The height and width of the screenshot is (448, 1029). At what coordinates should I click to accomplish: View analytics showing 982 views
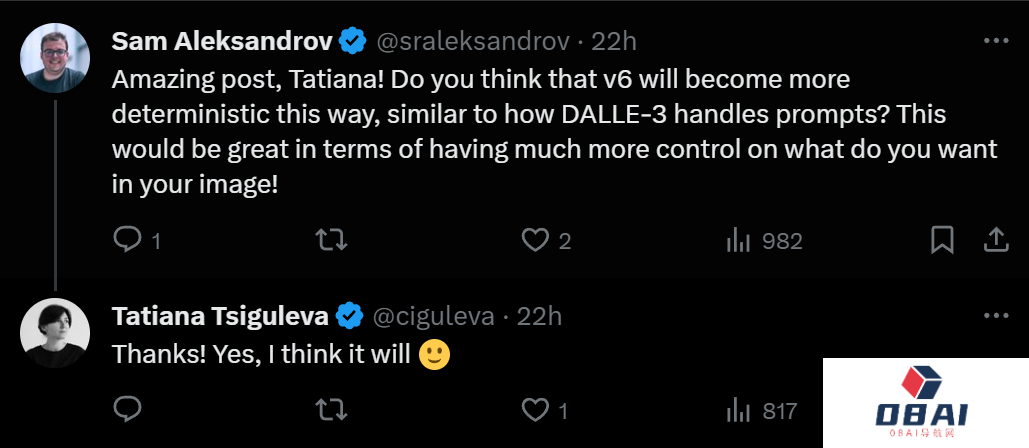tap(738, 240)
